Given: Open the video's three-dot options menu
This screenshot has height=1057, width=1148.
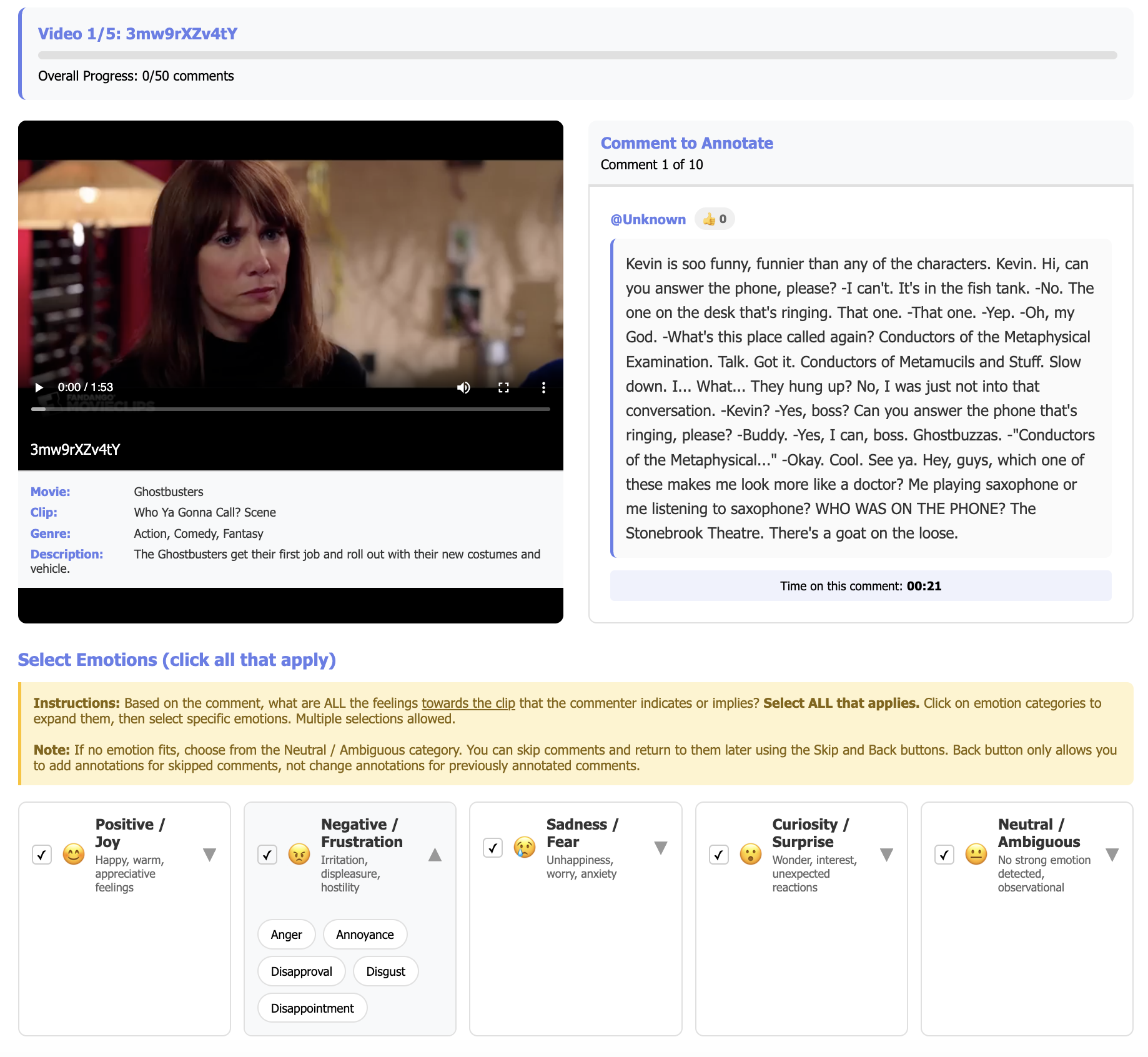Looking at the screenshot, I should click(x=543, y=387).
